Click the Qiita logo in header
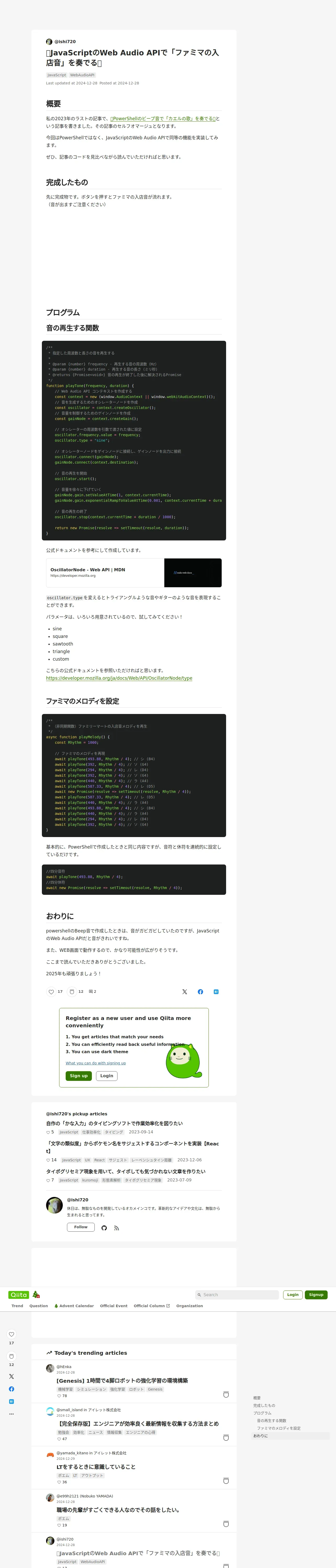 18,1295
